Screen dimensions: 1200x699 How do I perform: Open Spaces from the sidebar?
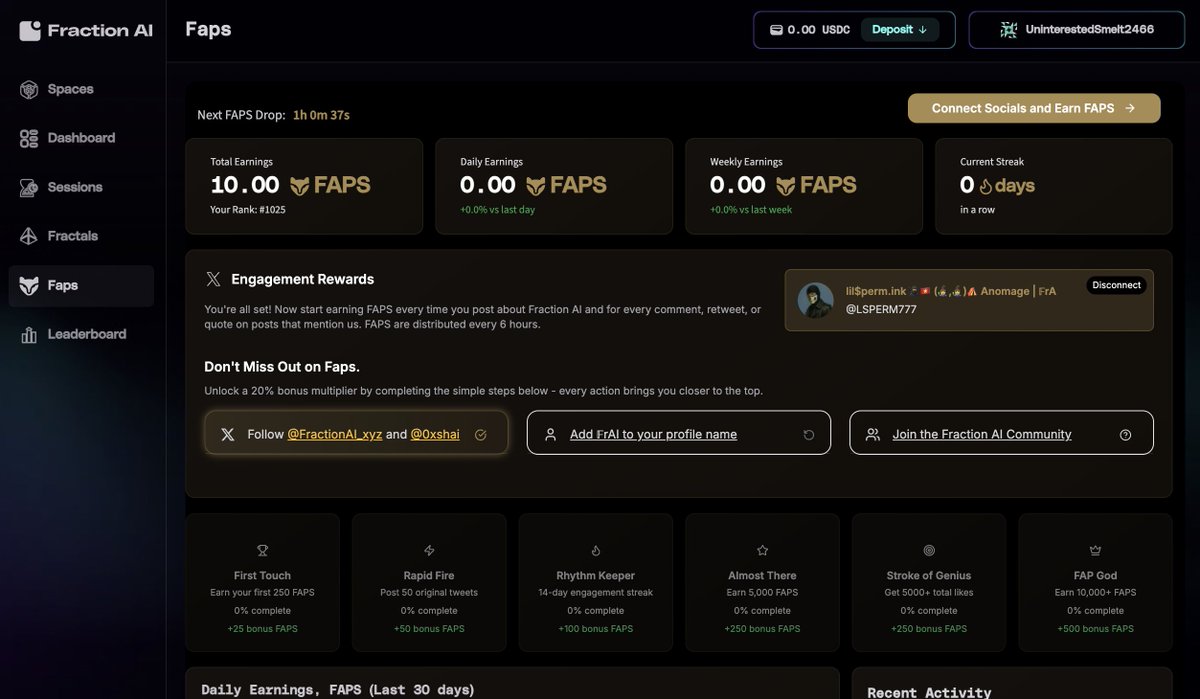[x=81, y=89]
